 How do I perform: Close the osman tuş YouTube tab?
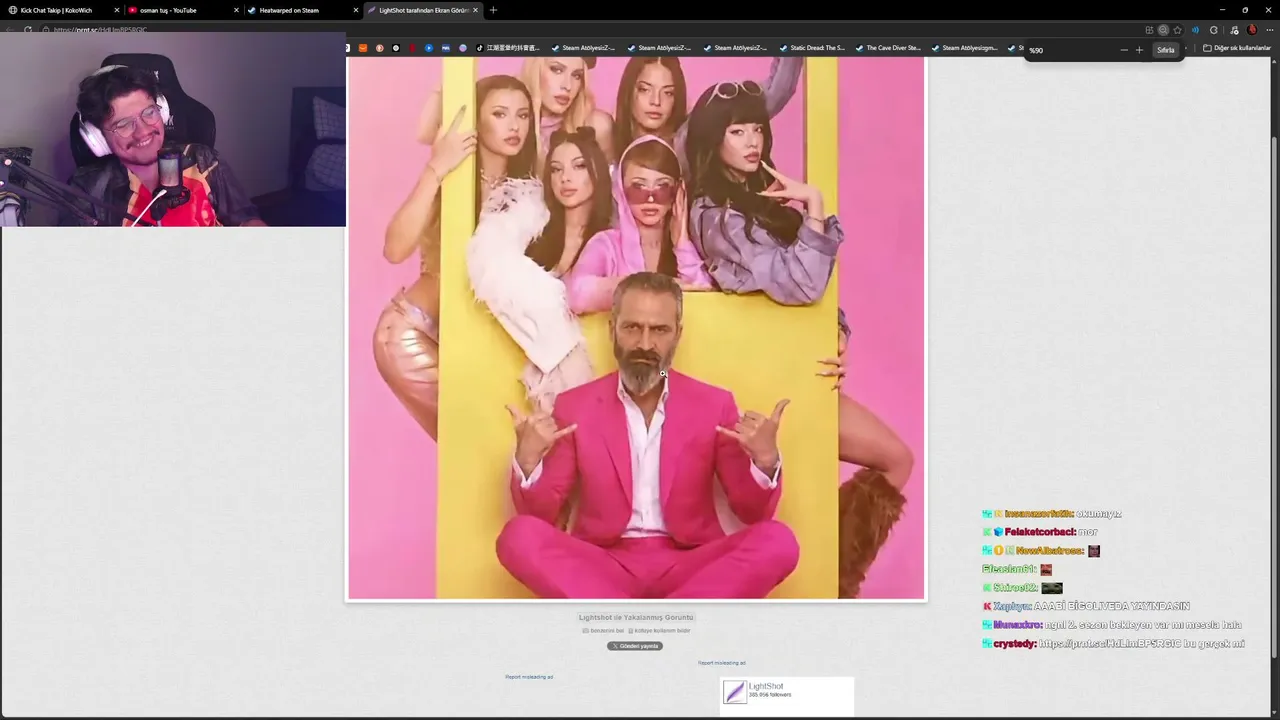tap(236, 10)
